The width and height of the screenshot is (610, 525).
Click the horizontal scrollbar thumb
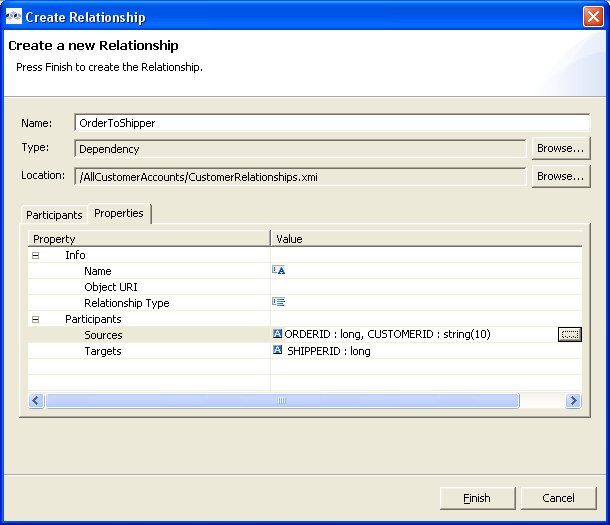[282, 401]
